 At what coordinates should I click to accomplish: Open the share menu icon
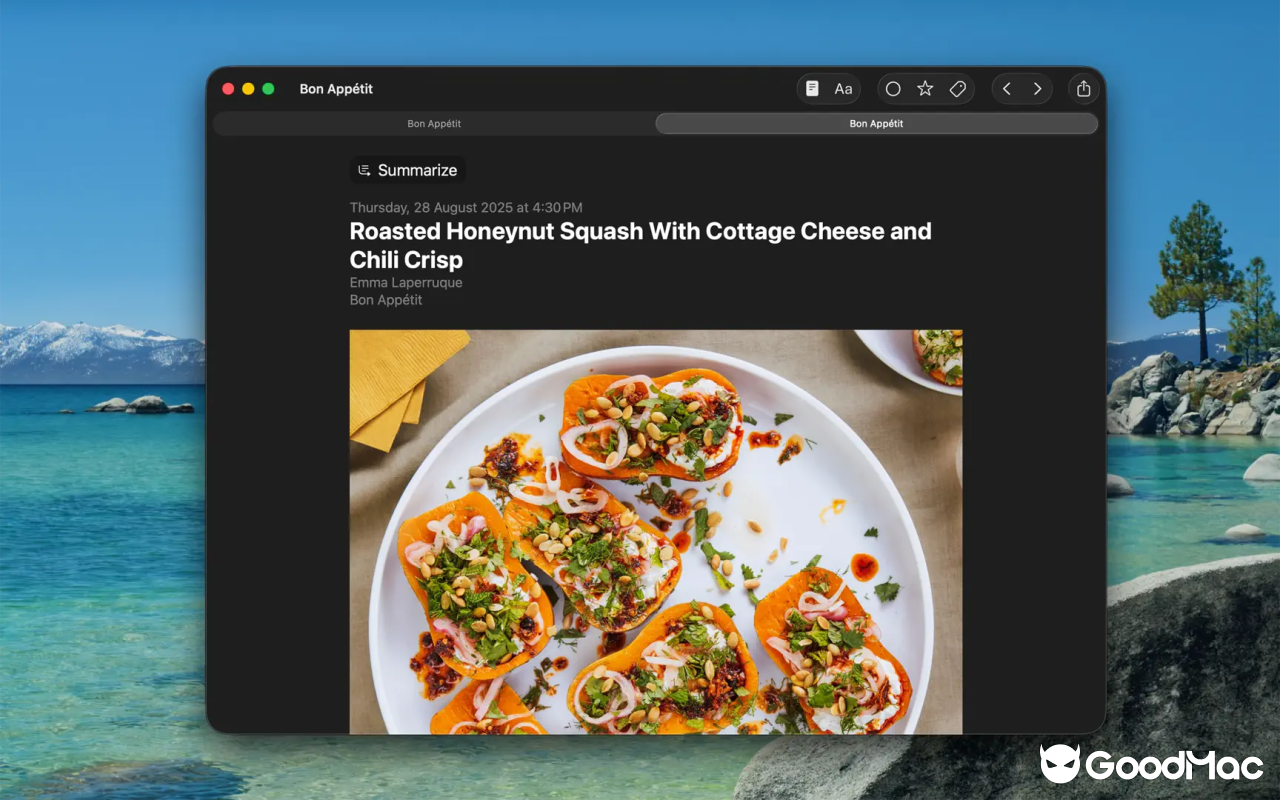coord(1083,89)
